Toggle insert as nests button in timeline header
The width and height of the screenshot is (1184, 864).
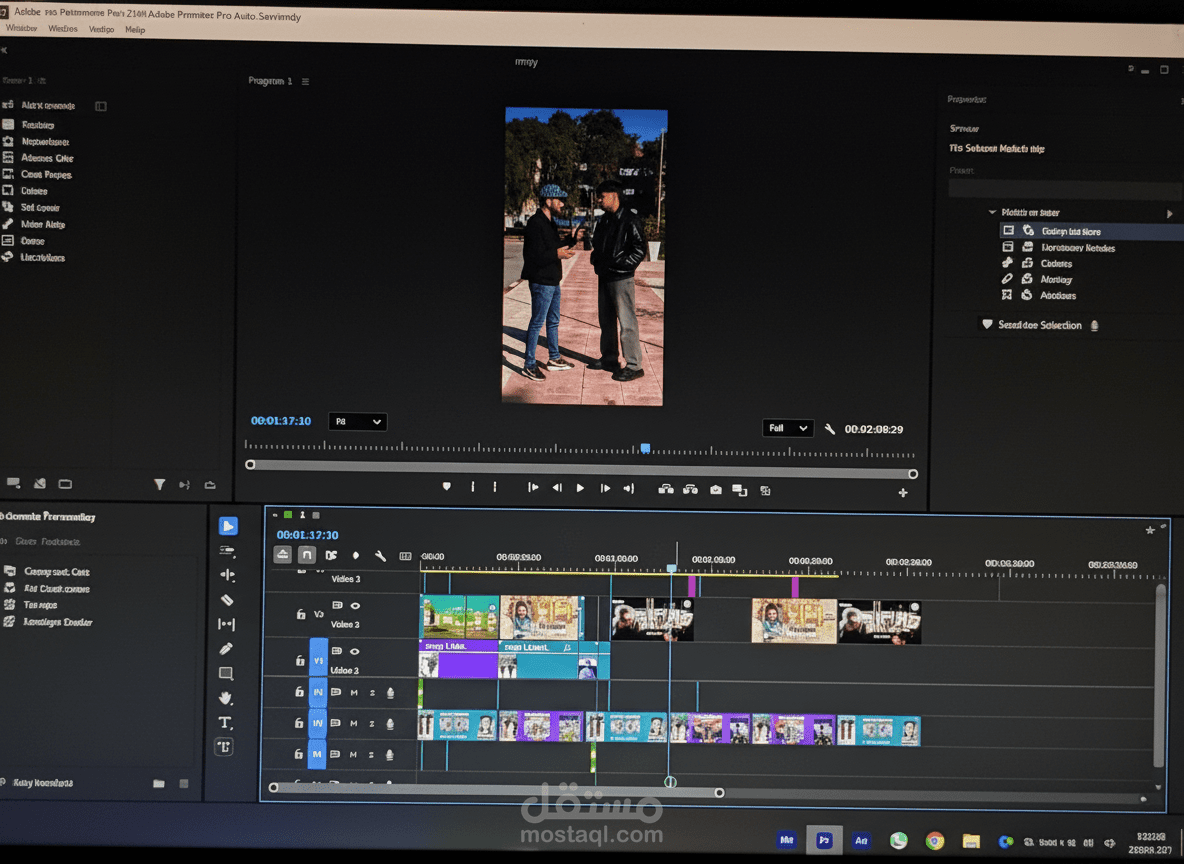(282, 554)
